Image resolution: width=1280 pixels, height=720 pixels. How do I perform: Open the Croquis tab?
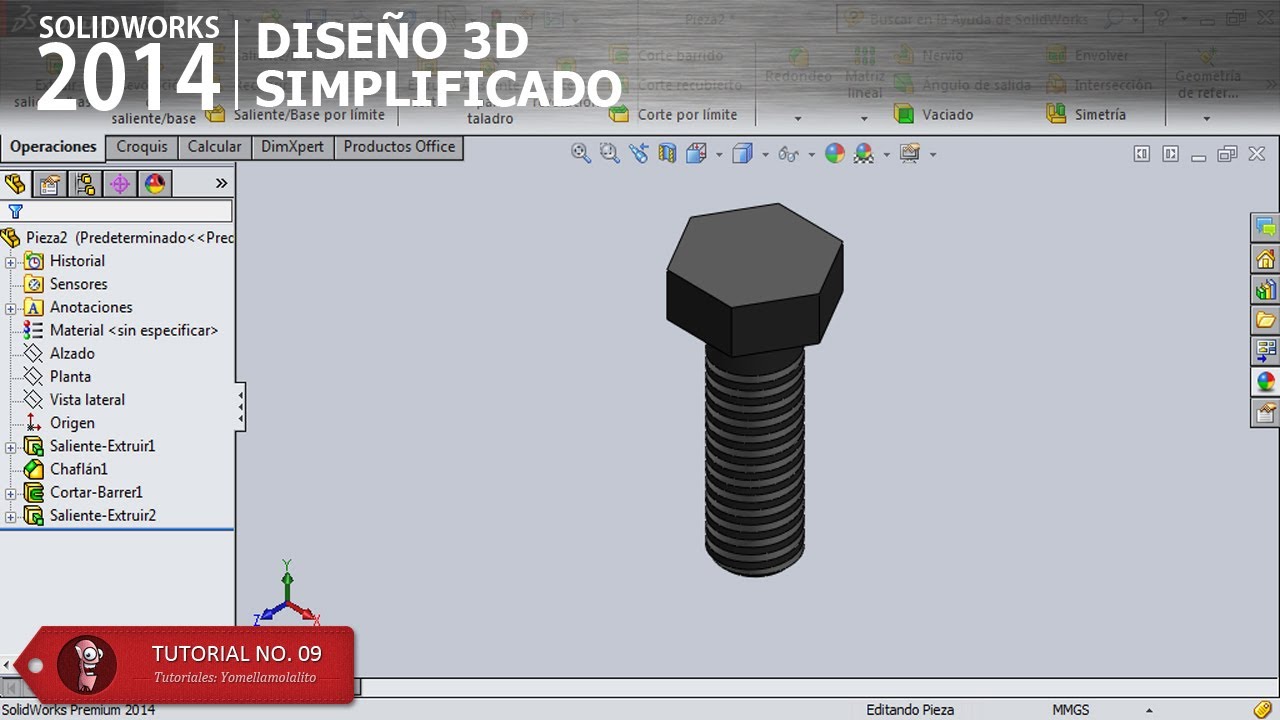click(142, 147)
